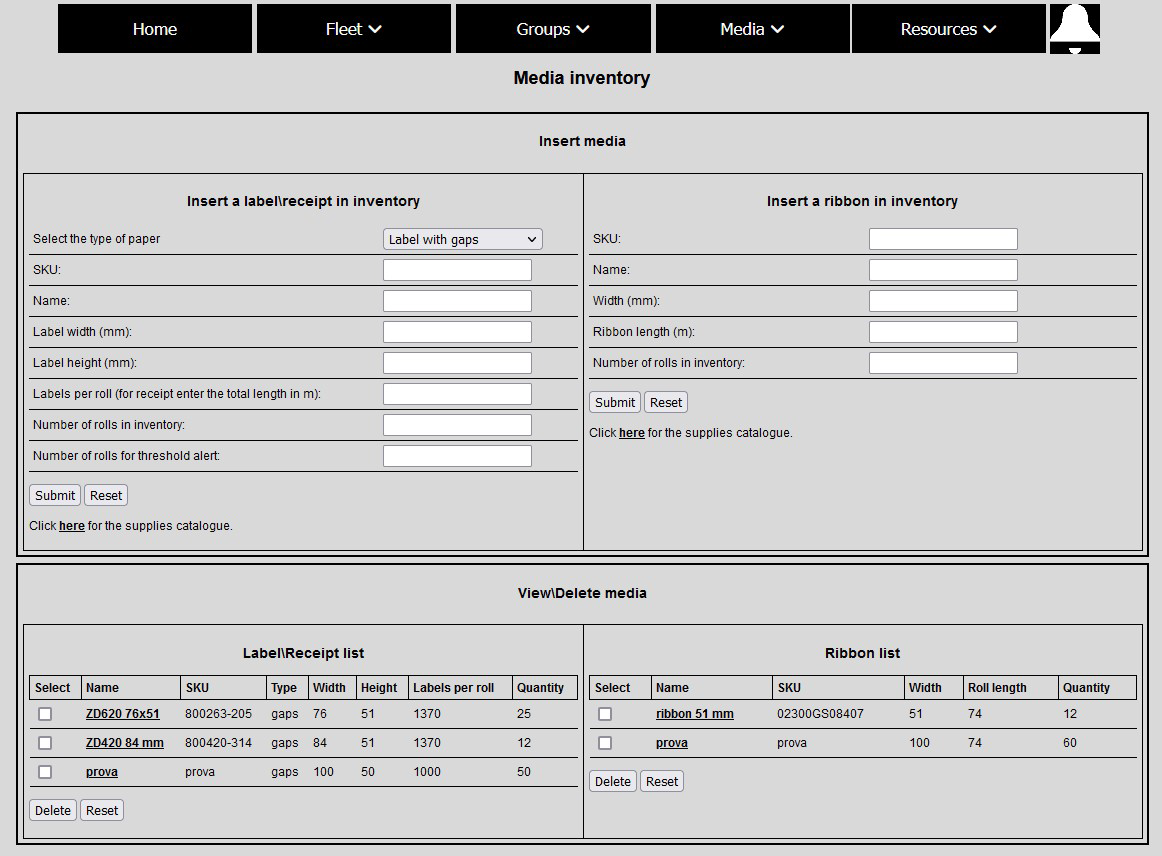The height and width of the screenshot is (856, 1162).
Task: Expand the Groups menu
Action: pyautogui.click(x=553, y=29)
